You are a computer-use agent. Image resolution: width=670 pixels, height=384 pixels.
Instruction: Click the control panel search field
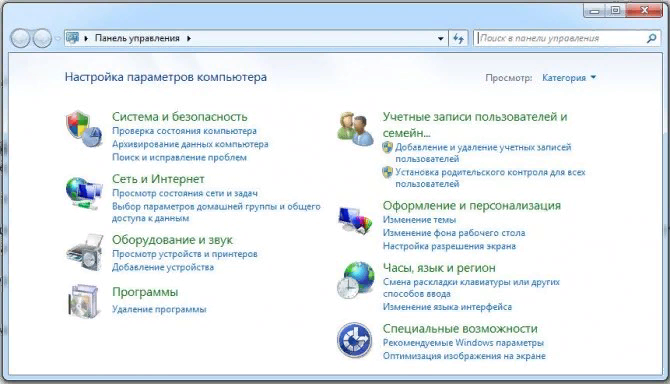tap(561, 38)
